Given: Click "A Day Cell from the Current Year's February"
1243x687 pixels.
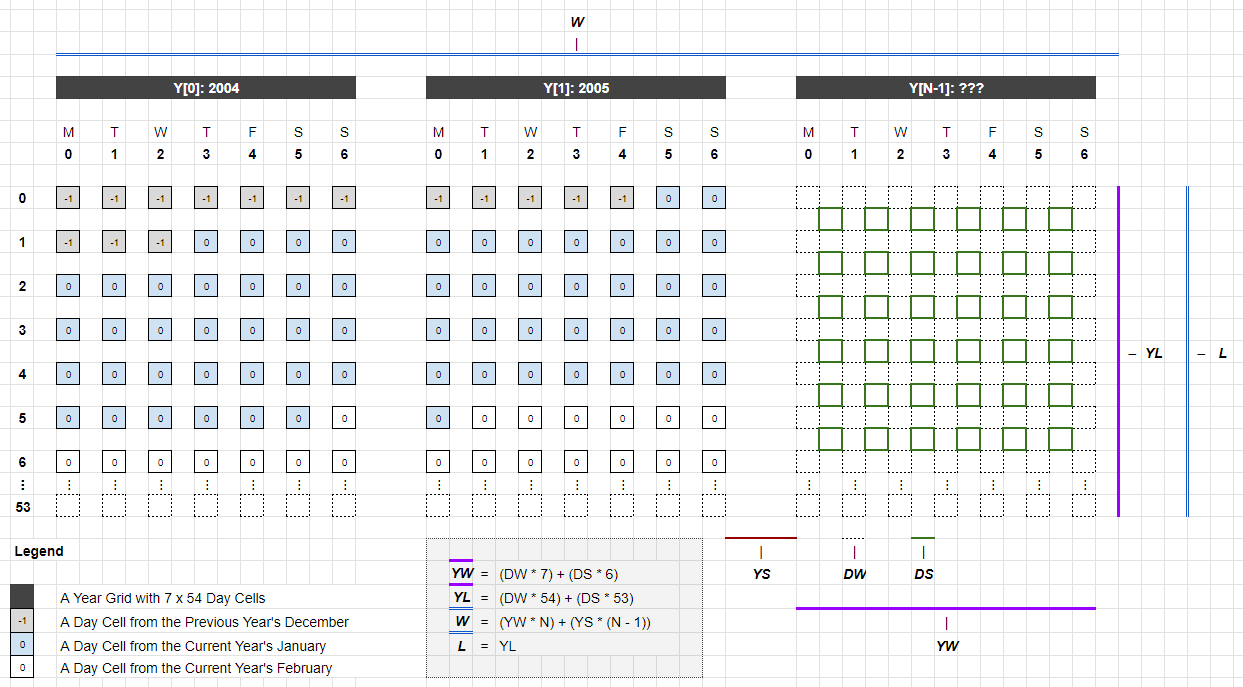Looking at the screenshot, I should (196, 668).
